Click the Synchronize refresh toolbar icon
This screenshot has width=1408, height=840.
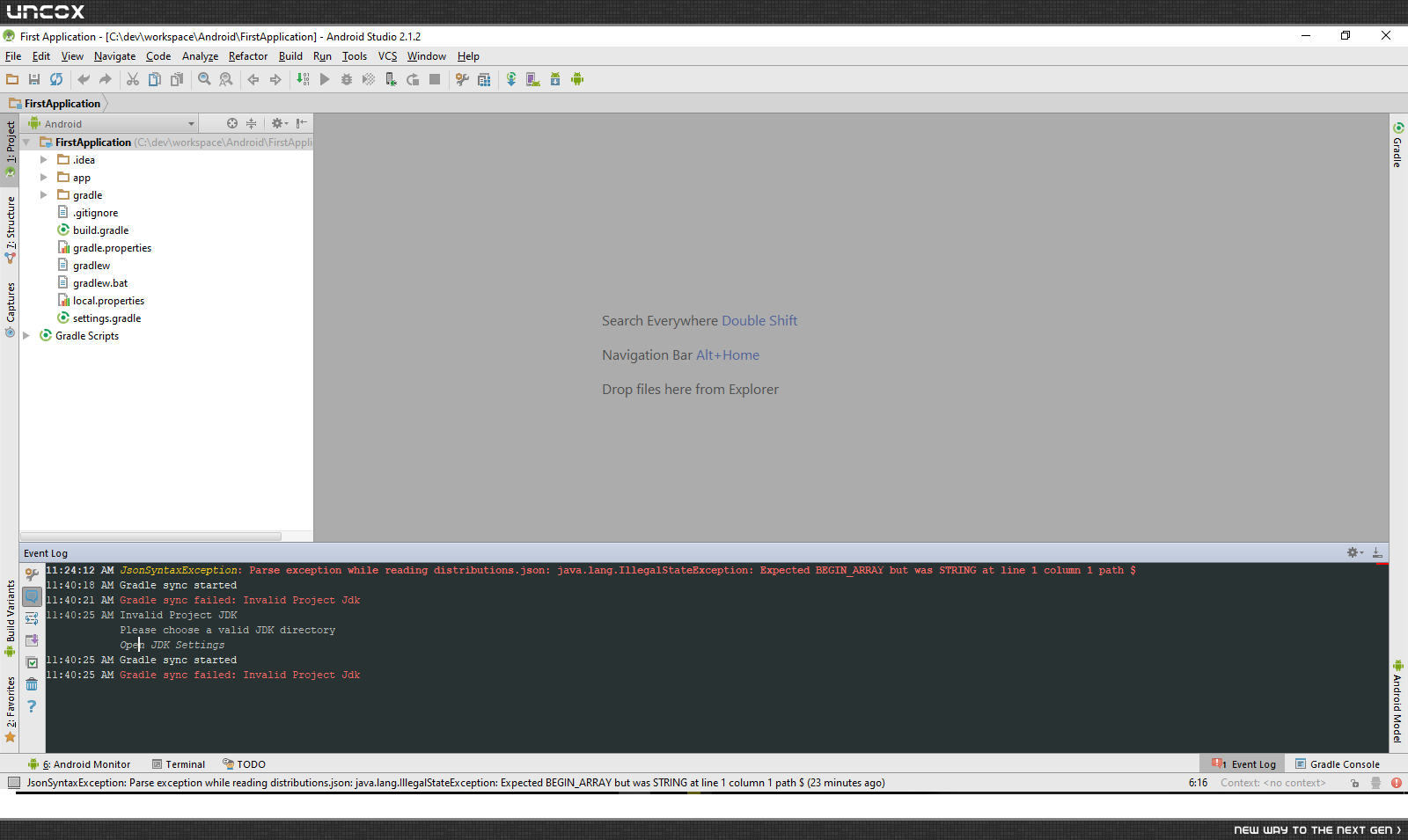tap(56, 79)
